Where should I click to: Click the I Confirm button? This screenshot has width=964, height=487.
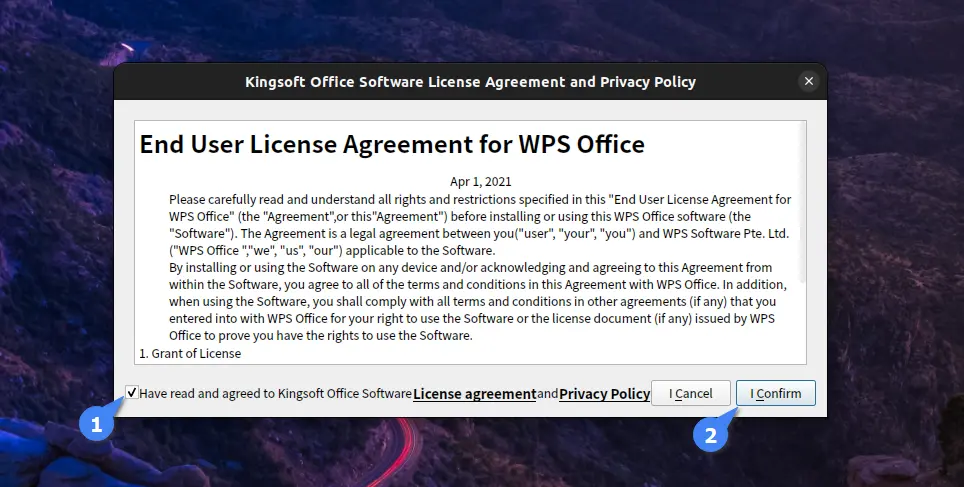click(776, 394)
